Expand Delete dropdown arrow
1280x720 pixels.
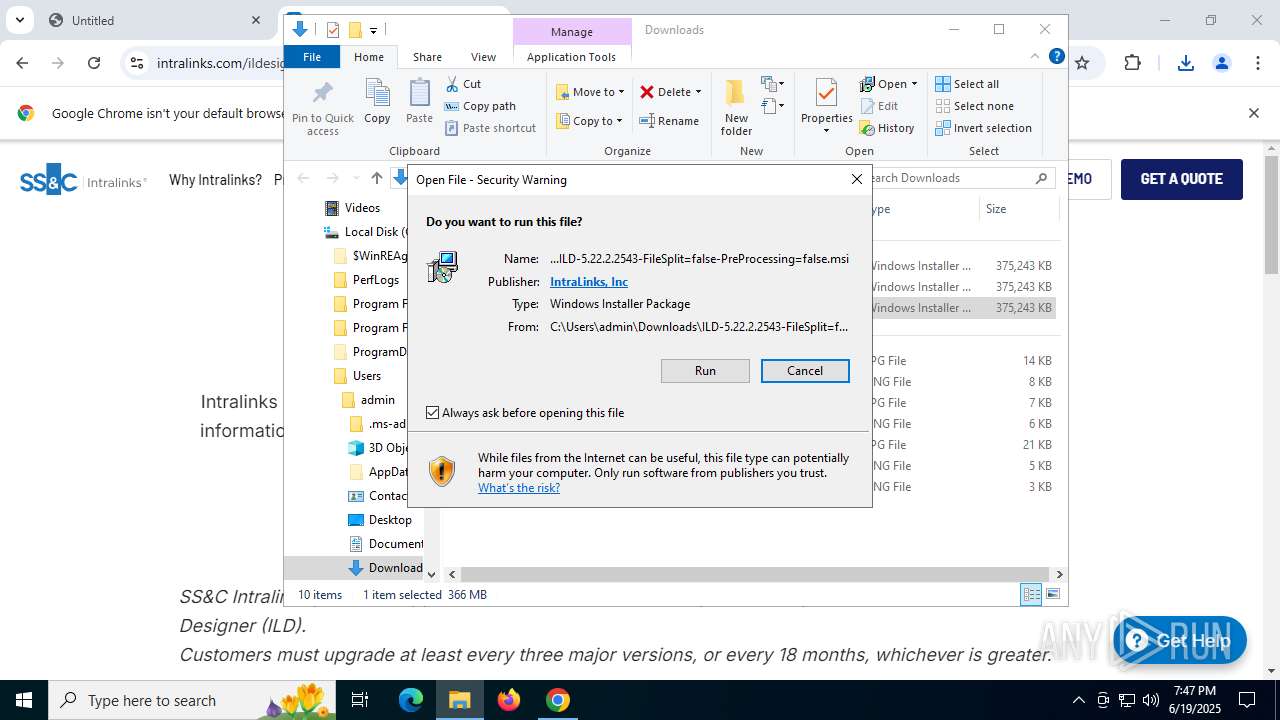pos(698,92)
